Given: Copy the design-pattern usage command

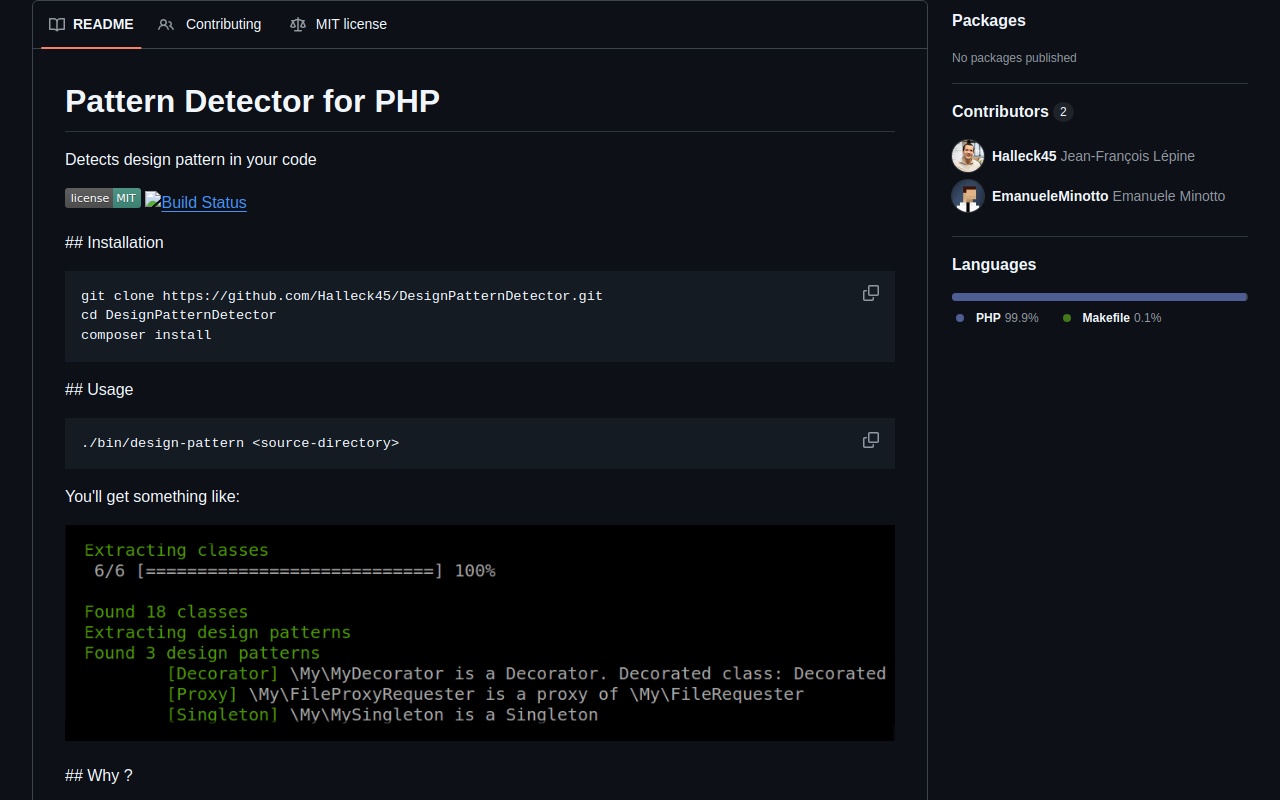Looking at the screenshot, I should tap(871, 440).
